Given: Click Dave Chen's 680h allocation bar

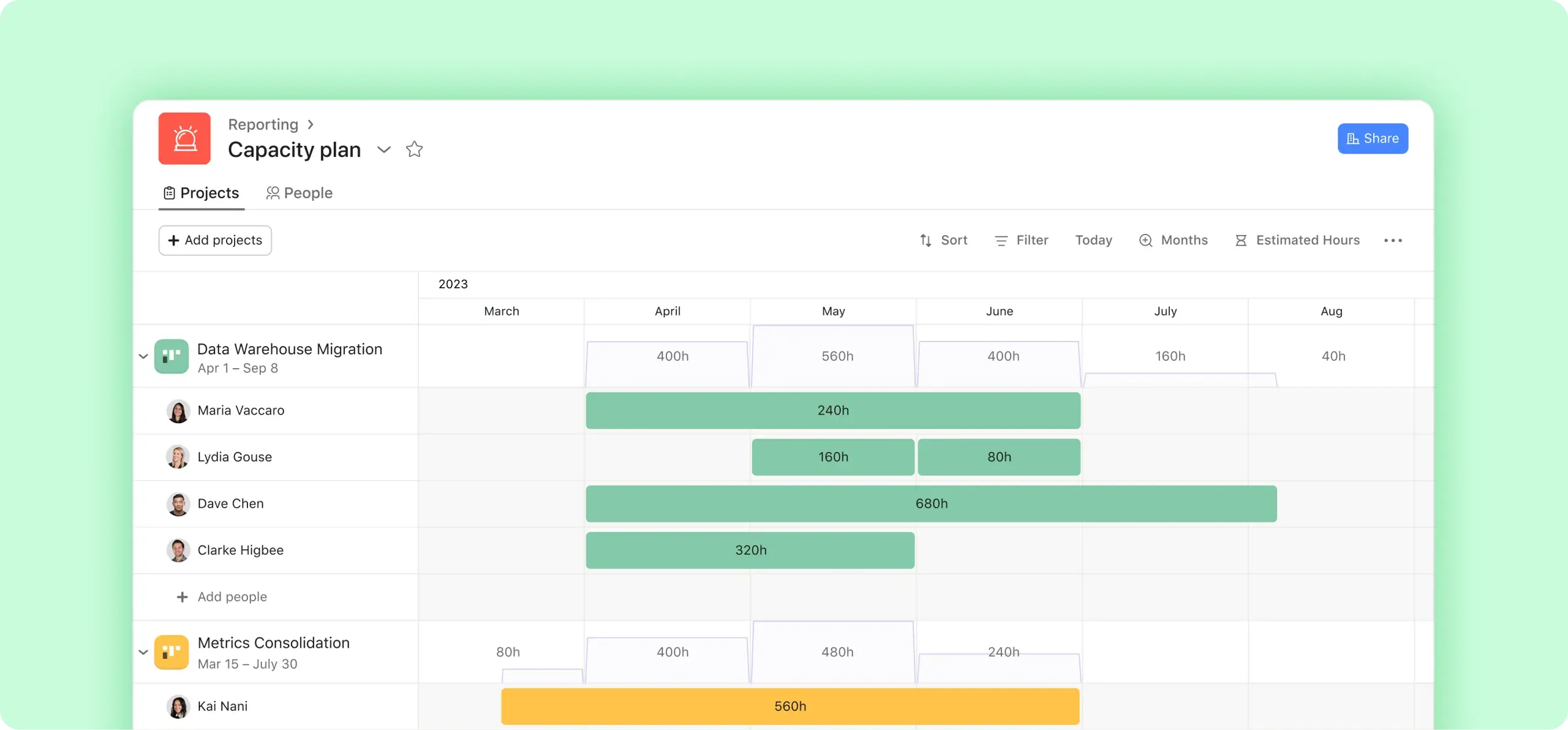Looking at the screenshot, I should click(x=930, y=503).
